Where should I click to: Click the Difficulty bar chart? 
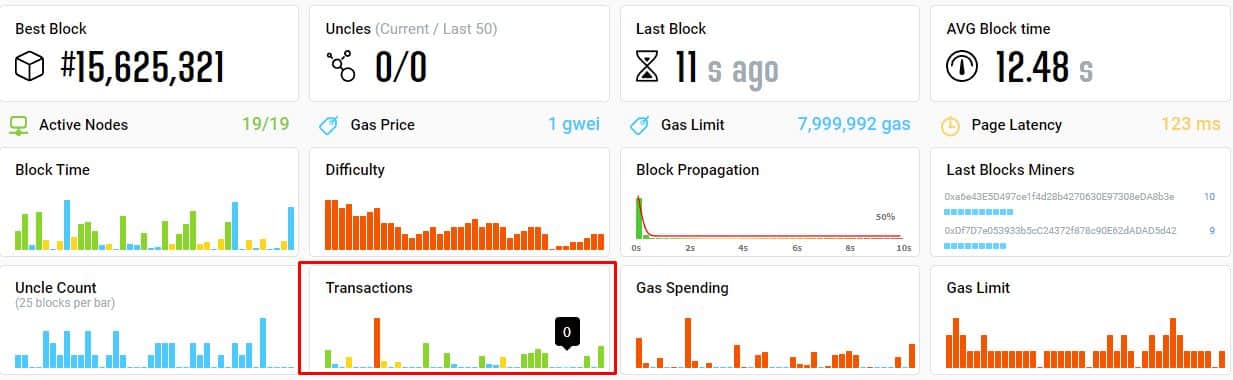click(464, 224)
